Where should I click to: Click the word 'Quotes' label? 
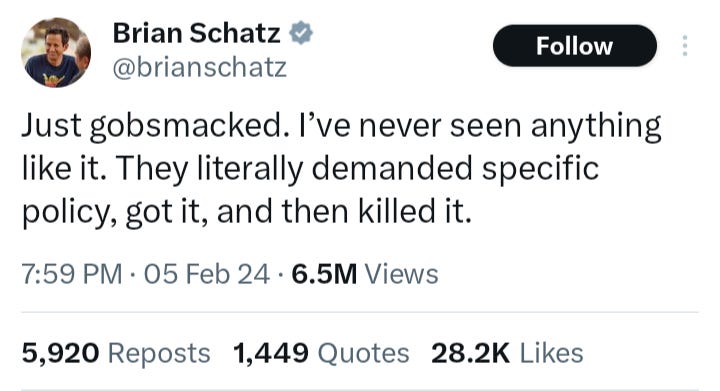pos(363,354)
